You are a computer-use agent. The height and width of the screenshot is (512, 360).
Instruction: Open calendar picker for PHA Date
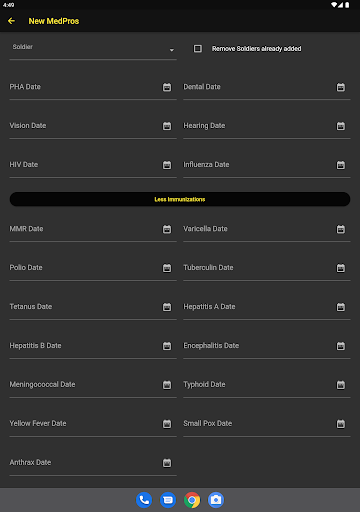click(167, 87)
